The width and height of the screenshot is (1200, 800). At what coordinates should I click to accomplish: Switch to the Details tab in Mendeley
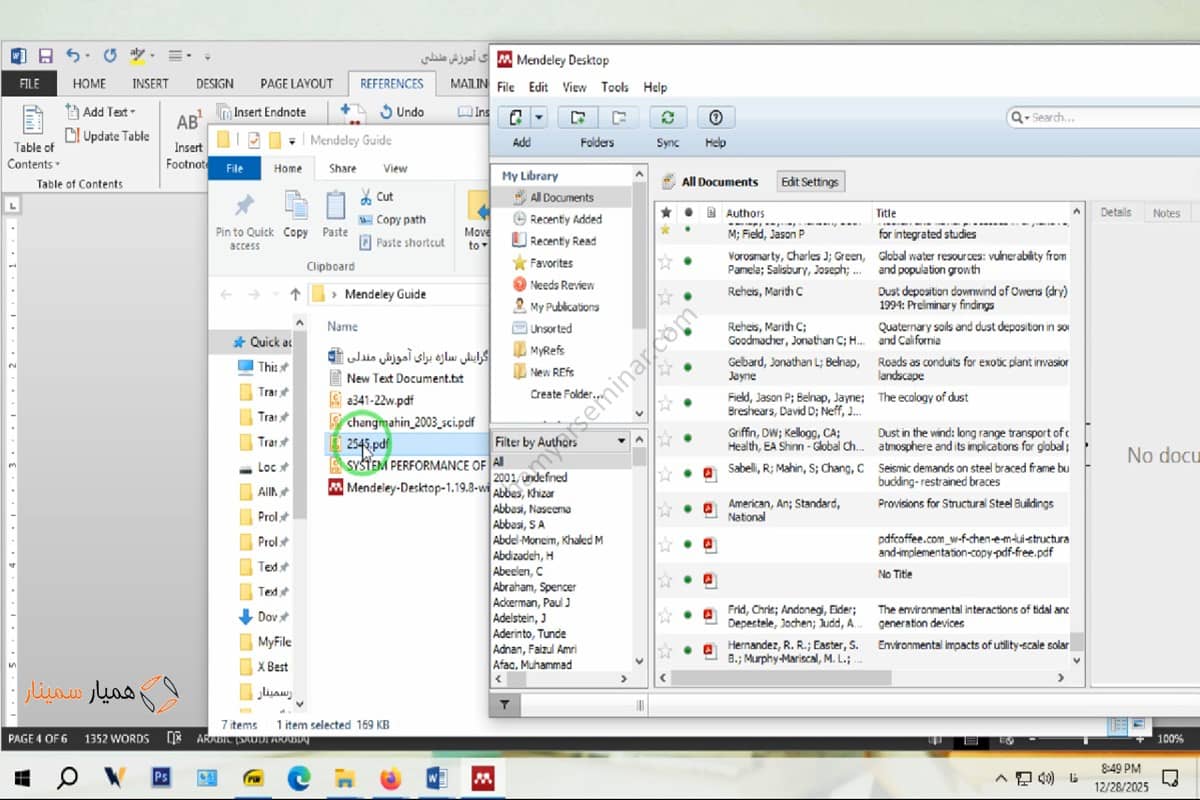[1116, 212]
